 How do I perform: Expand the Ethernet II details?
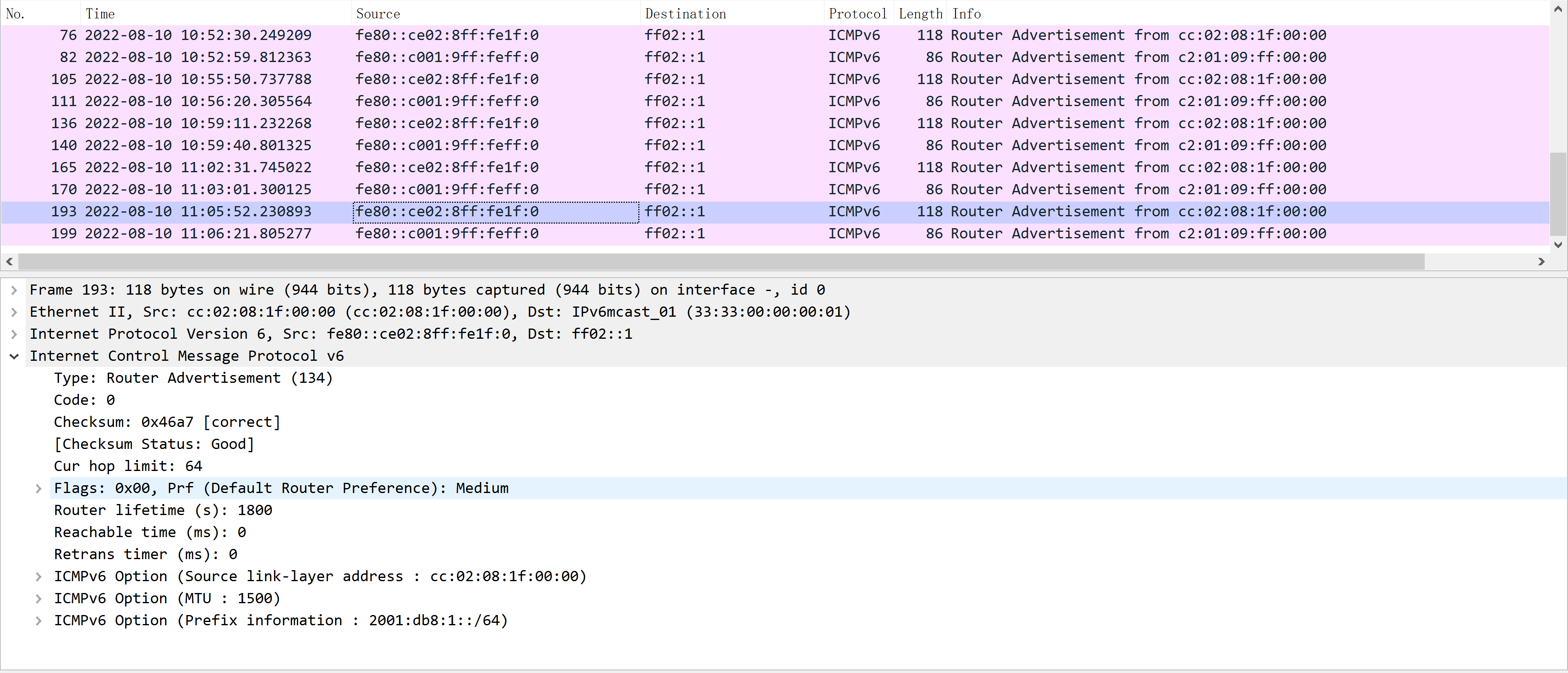pyautogui.click(x=14, y=312)
